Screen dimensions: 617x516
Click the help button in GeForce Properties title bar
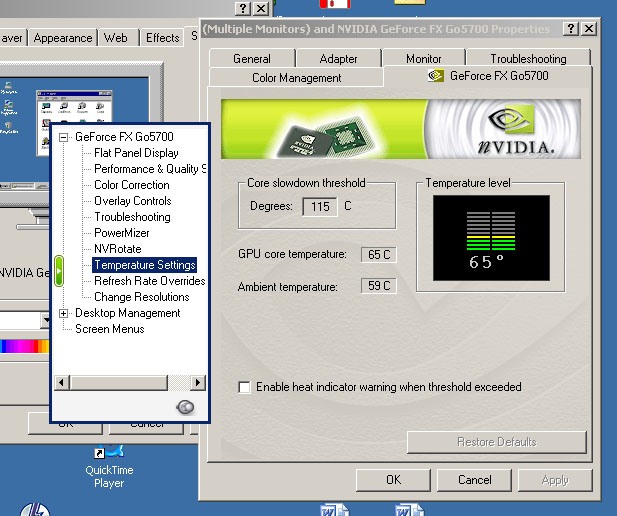(x=571, y=28)
